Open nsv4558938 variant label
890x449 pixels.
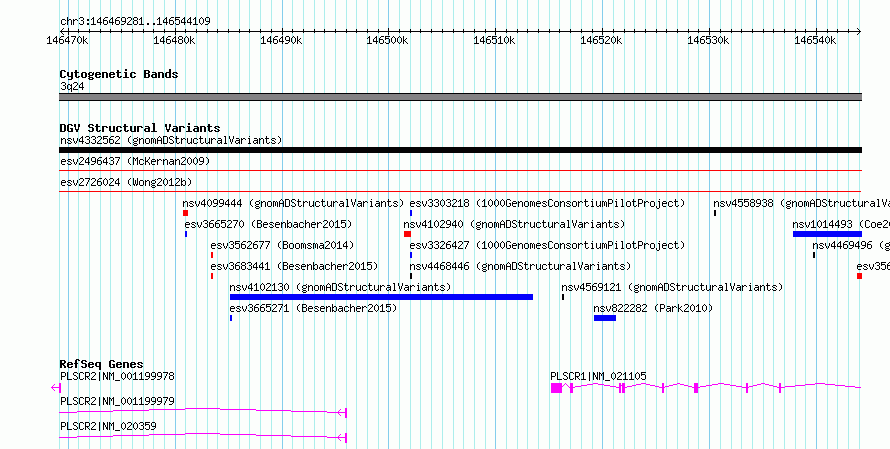tap(801, 203)
